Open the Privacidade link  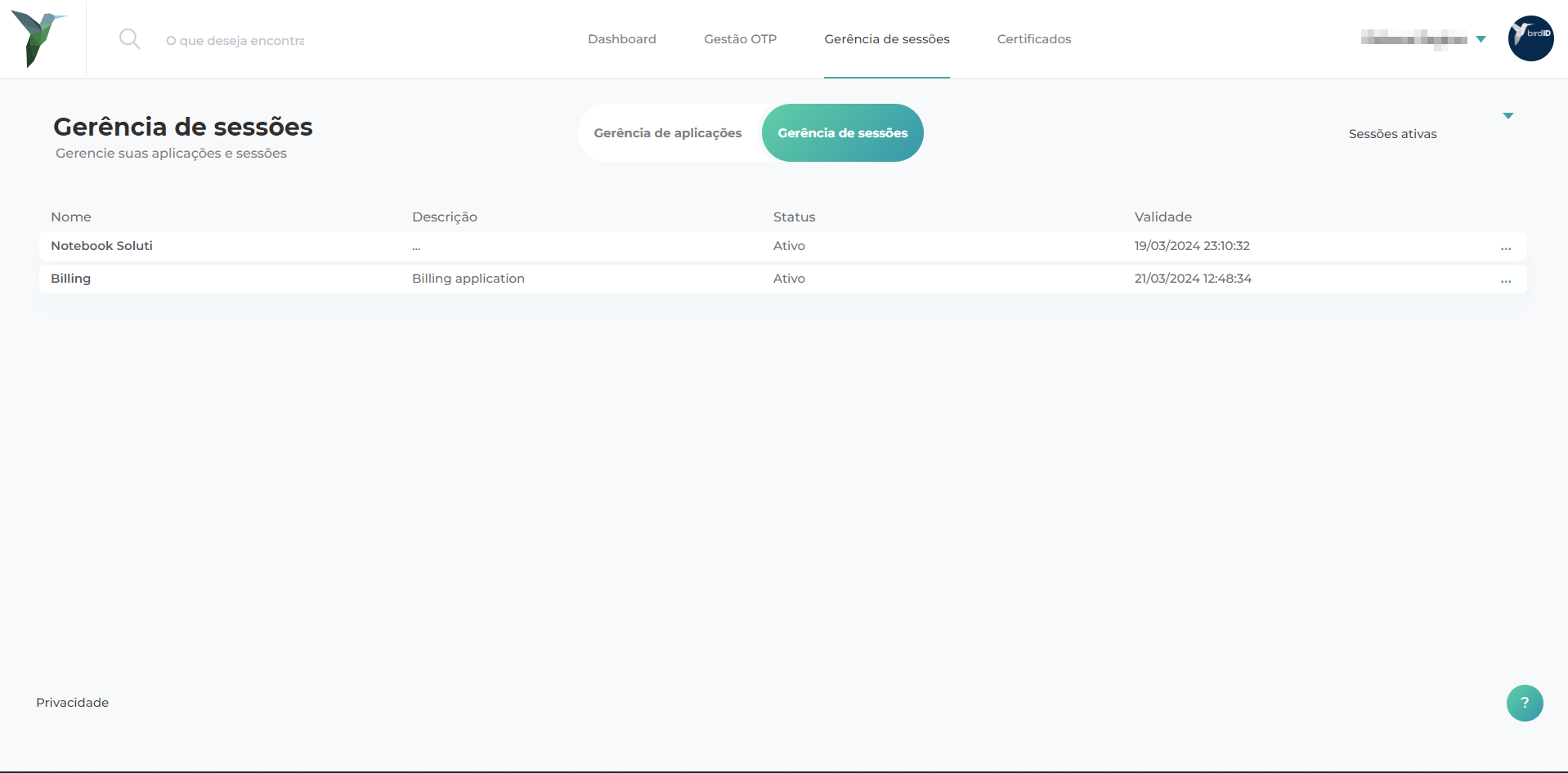(x=72, y=703)
